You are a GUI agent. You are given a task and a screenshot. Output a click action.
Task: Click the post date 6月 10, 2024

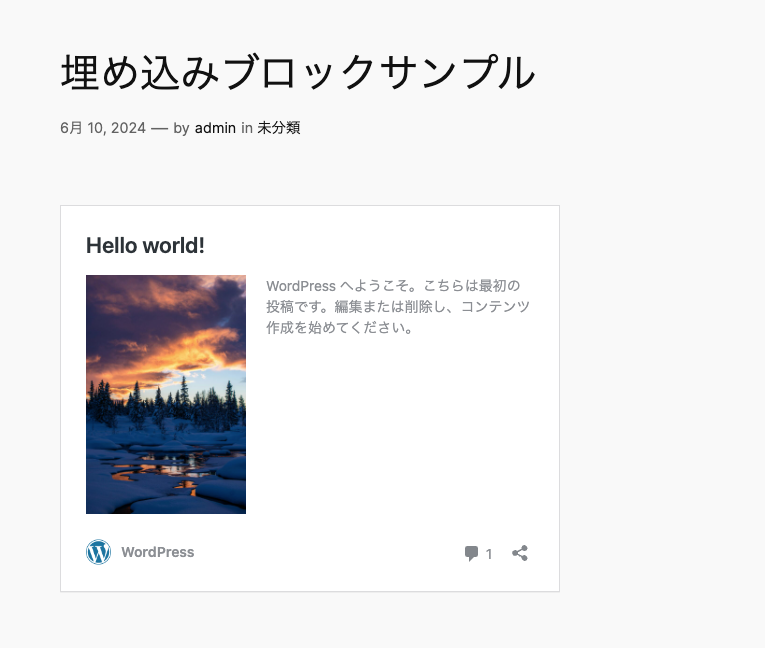tap(103, 128)
